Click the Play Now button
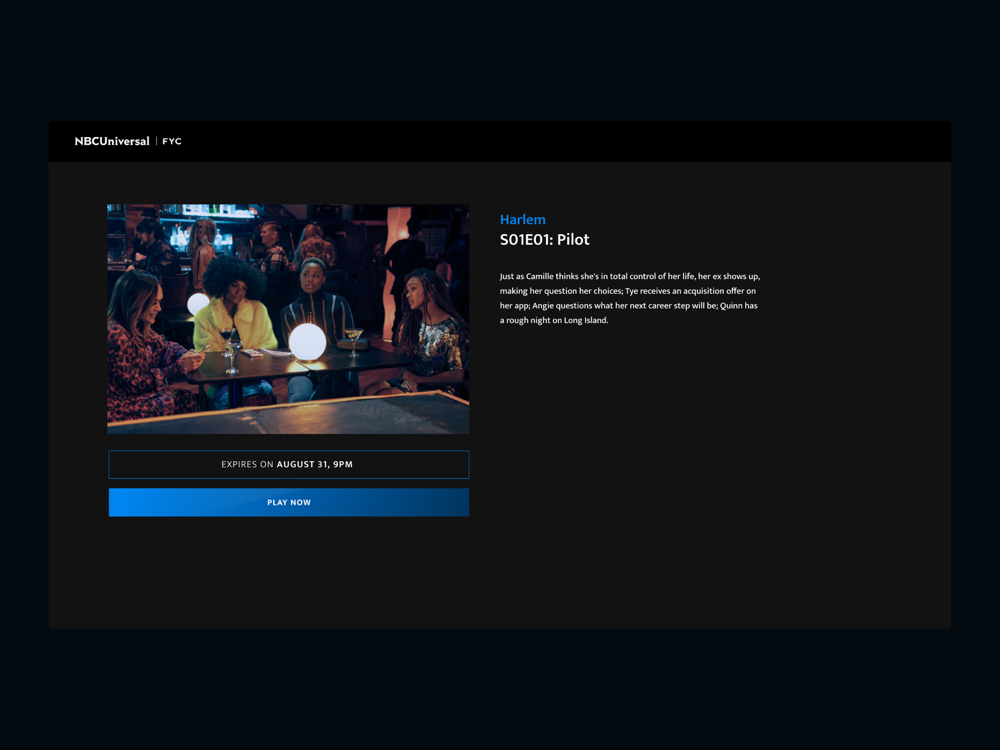This screenshot has width=1000, height=750. pyautogui.click(x=289, y=503)
